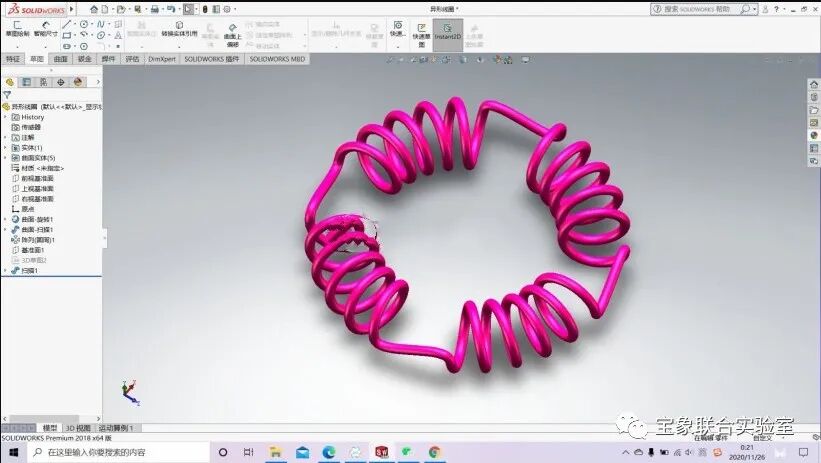Click Convert Entities (转换实体引用)
821x463 pixels.
[179, 28]
